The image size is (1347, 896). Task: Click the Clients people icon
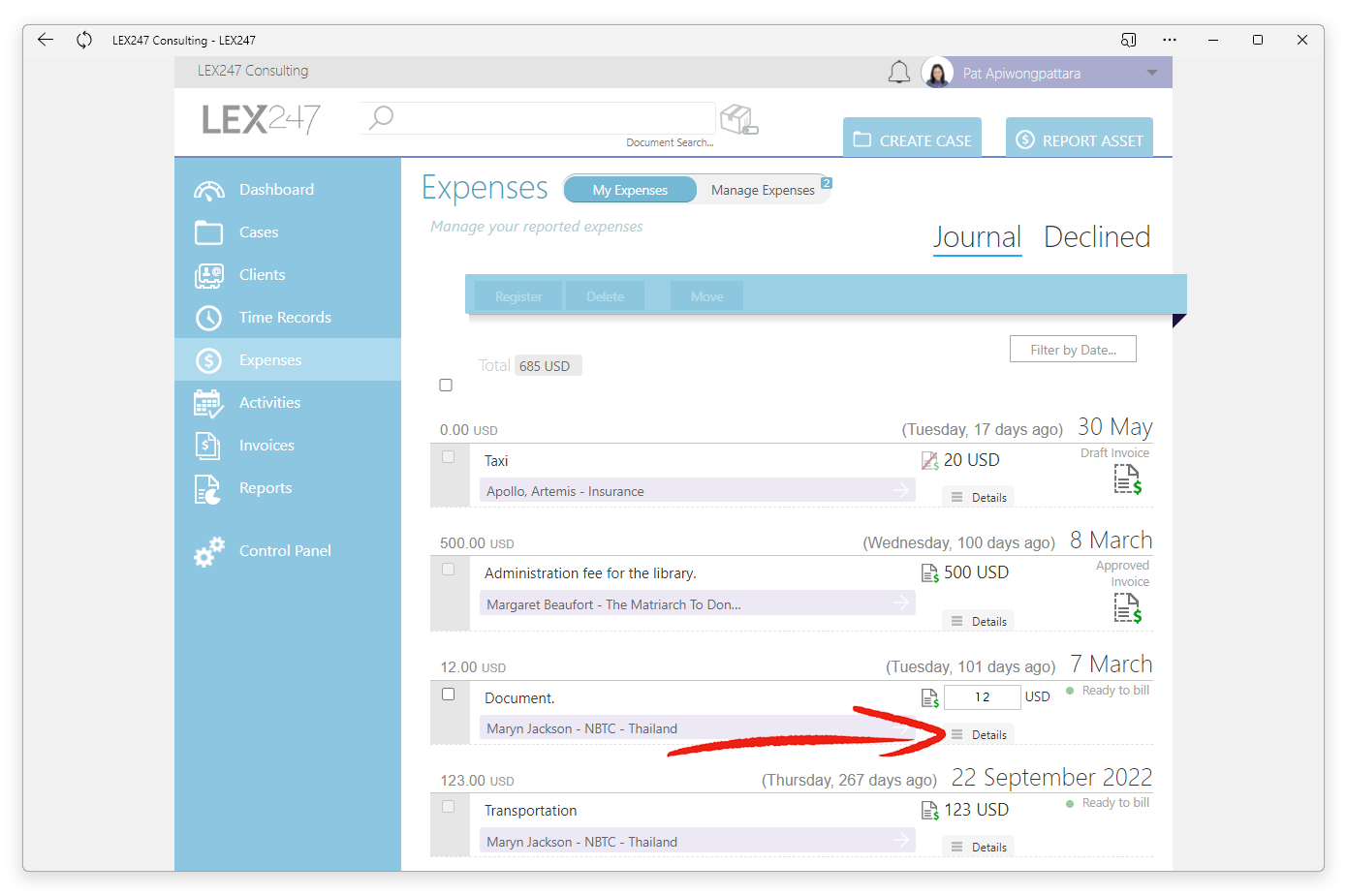tap(208, 275)
